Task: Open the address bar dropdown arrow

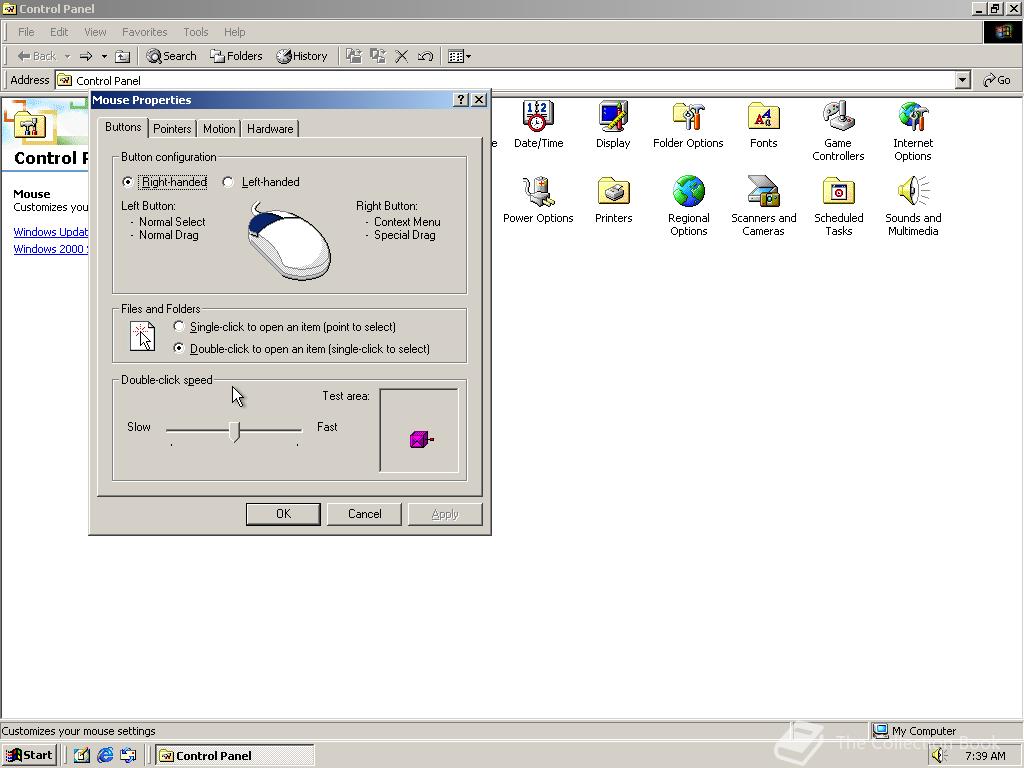Action: (x=963, y=80)
